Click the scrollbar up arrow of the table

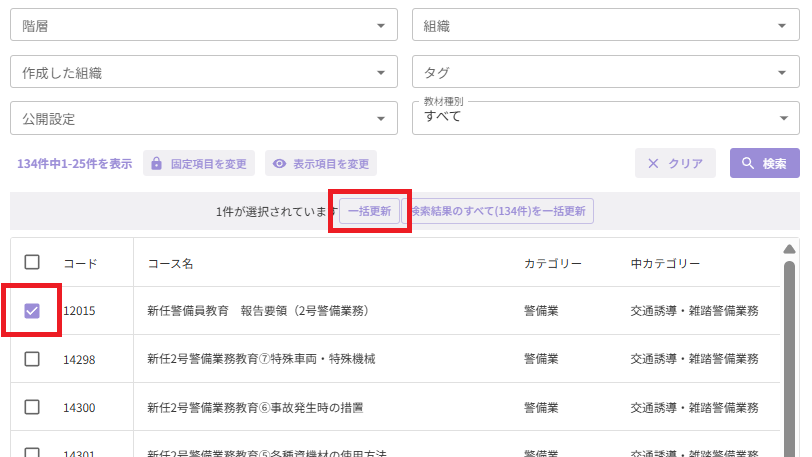click(789, 249)
